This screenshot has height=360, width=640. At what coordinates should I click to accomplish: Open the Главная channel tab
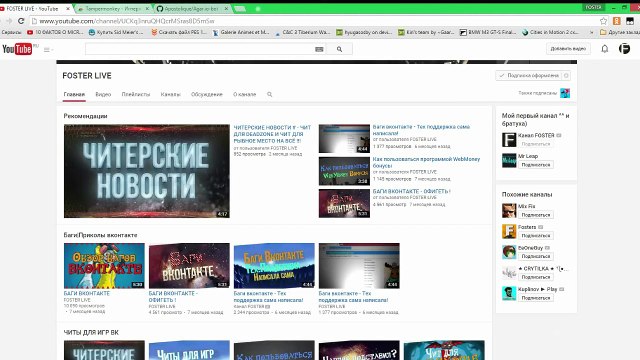(x=74, y=94)
